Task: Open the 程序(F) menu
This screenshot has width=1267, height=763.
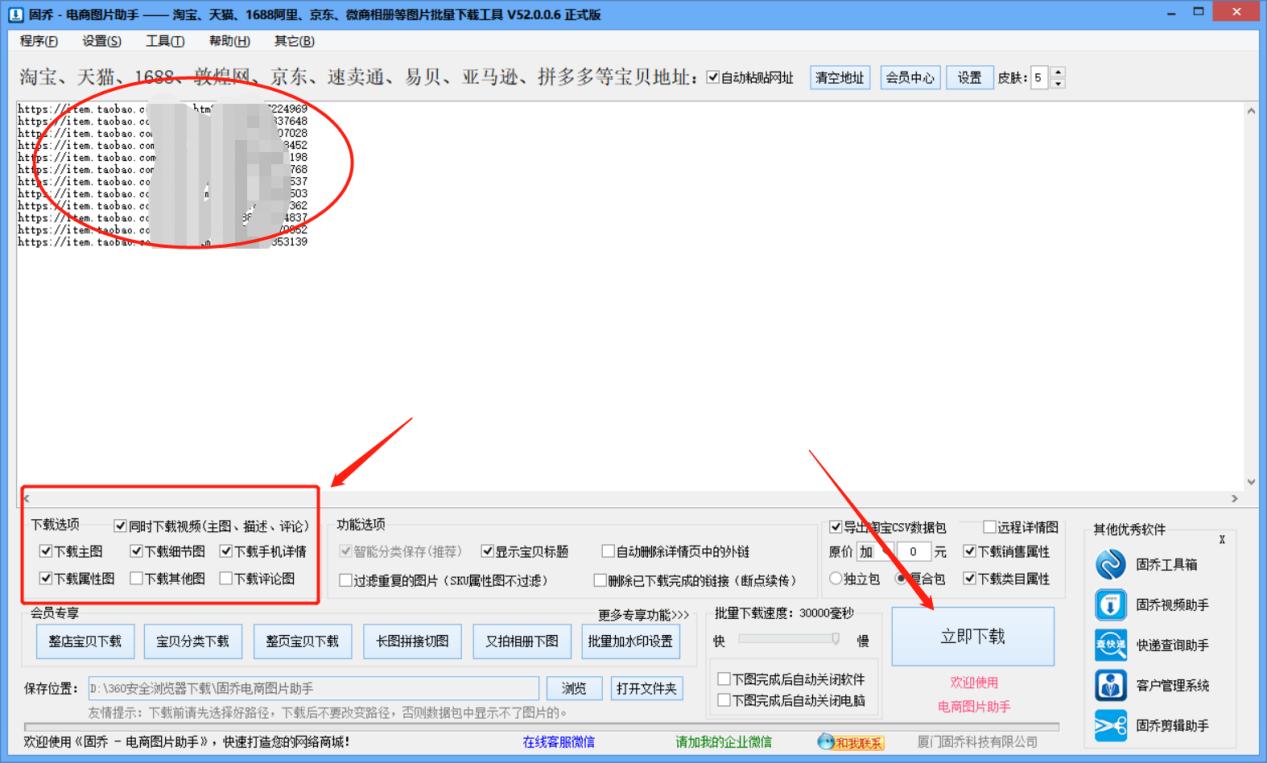Action: click(x=39, y=41)
